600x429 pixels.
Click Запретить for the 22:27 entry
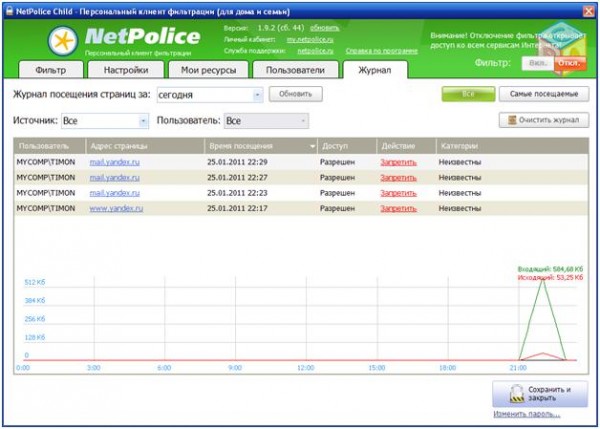click(398, 178)
